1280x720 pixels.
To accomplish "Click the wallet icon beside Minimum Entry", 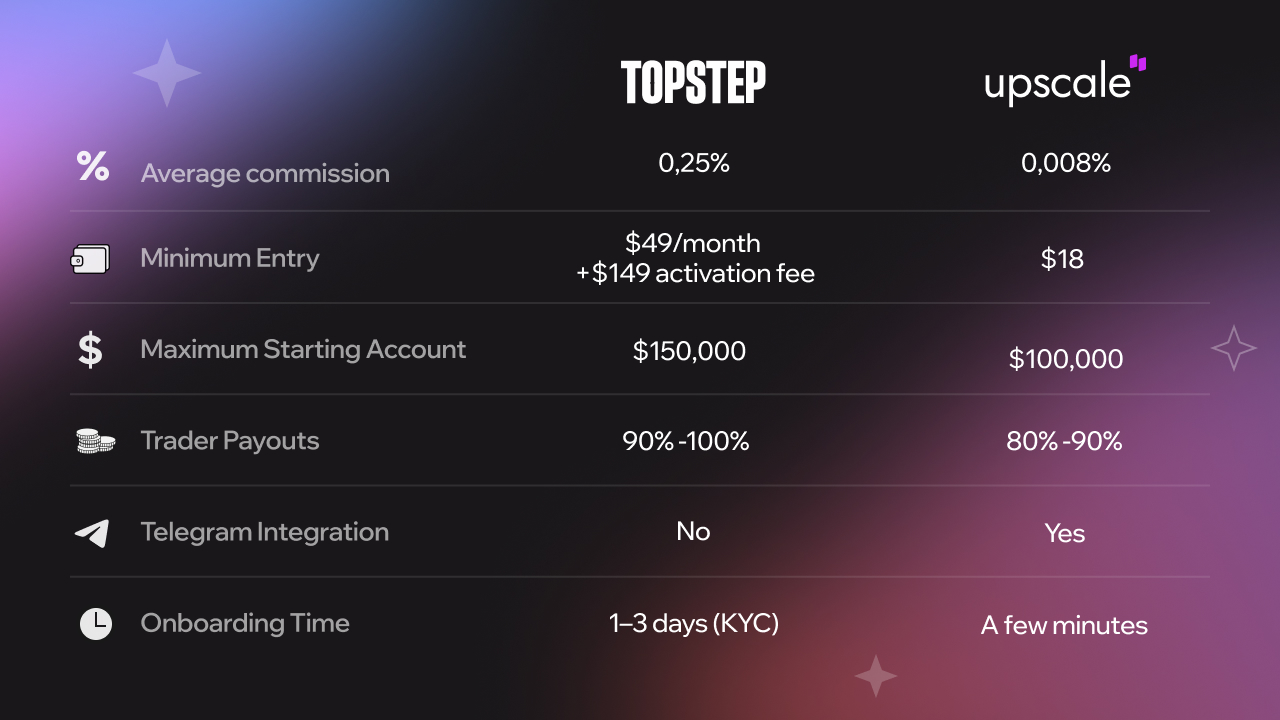I will coord(90,259).
